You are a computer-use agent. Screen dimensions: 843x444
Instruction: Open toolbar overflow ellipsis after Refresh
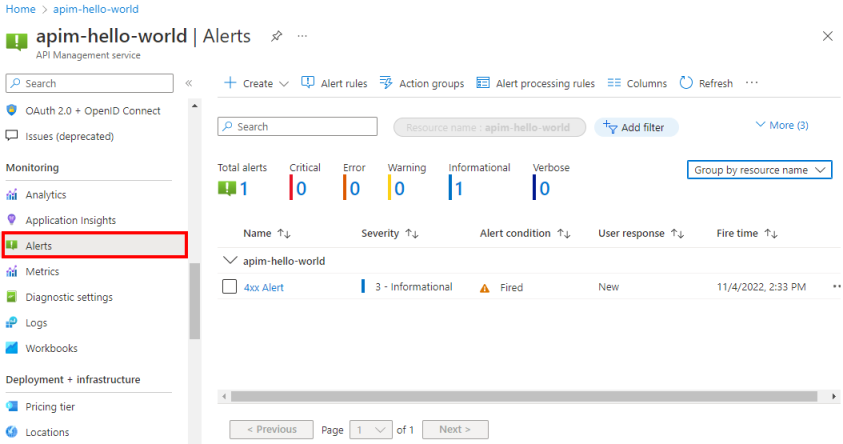tap(752, 83)
